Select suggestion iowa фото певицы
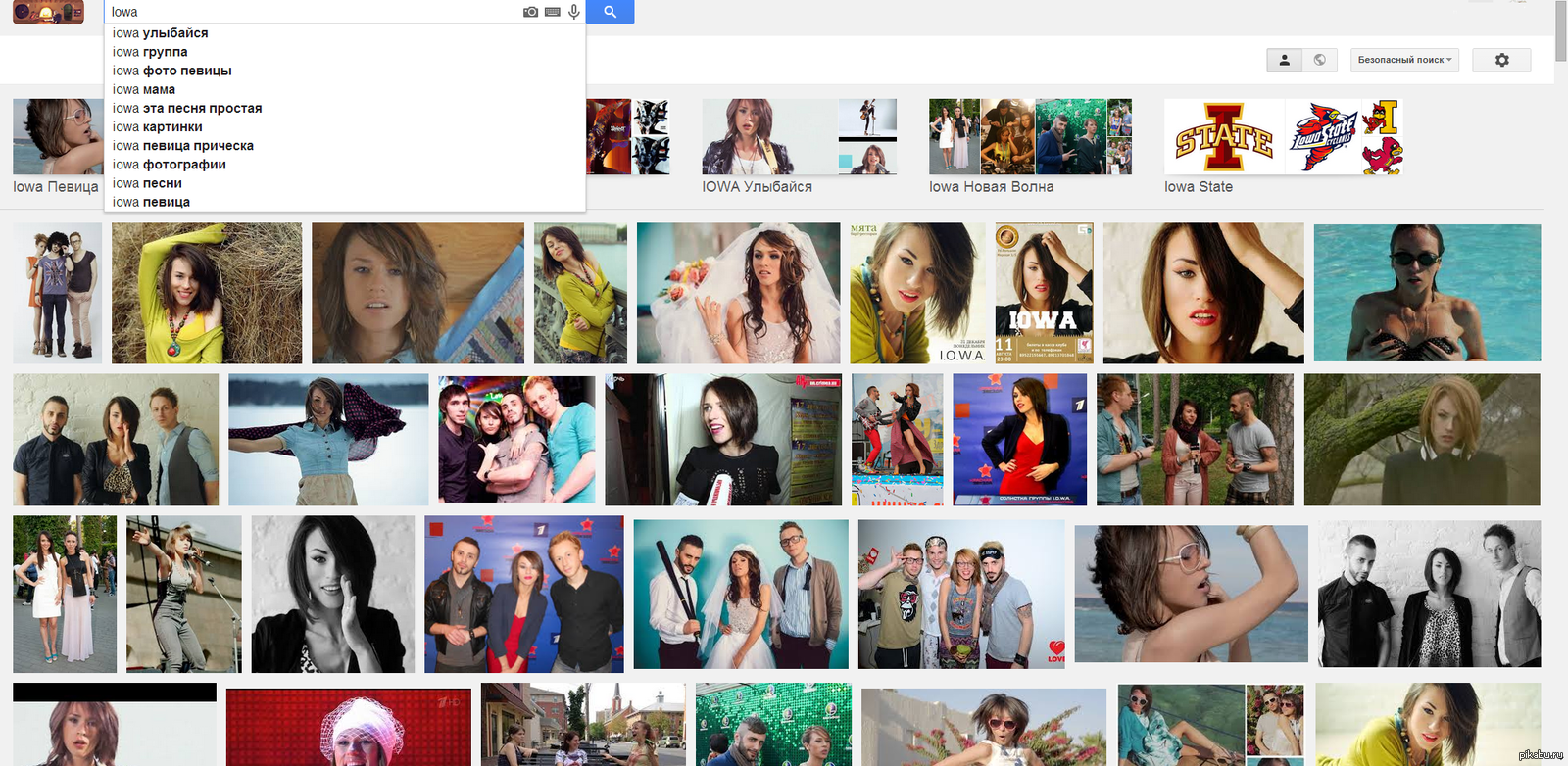The width and height of the screenshot is (1568, 766). [345, 71]
